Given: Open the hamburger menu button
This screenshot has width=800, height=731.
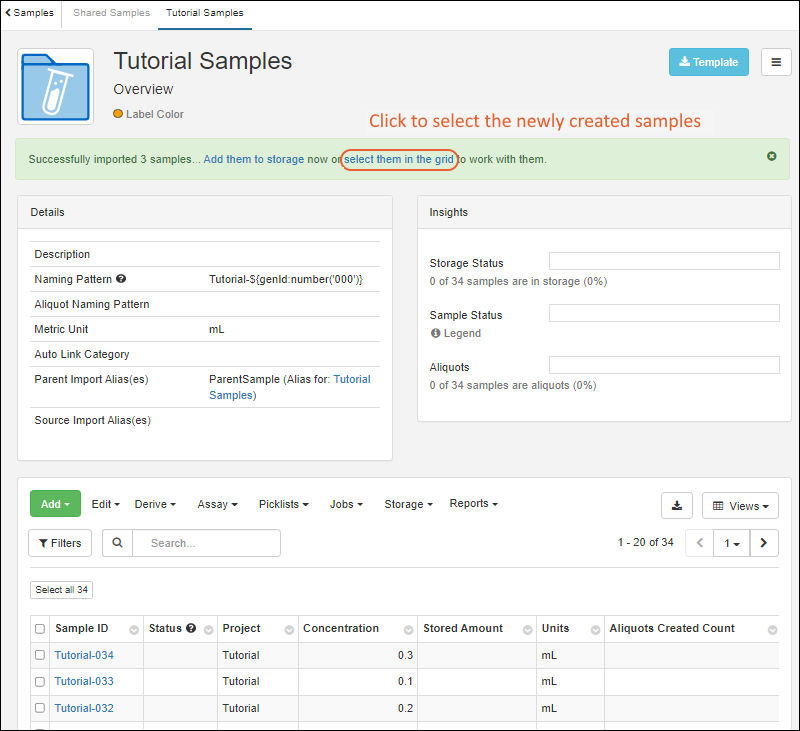Looking at the screenshot, I should (x=776, y=62).
